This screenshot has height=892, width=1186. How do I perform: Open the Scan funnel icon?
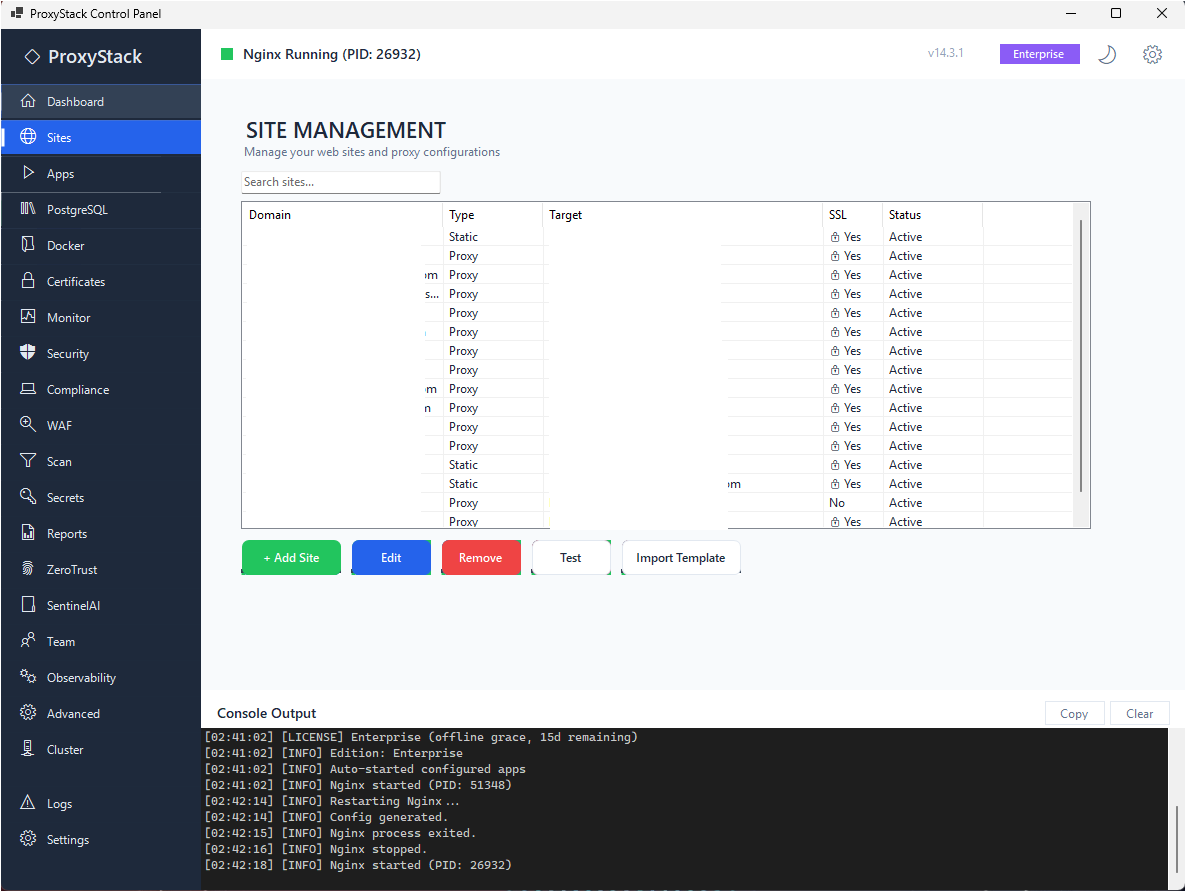coord(28,461)
